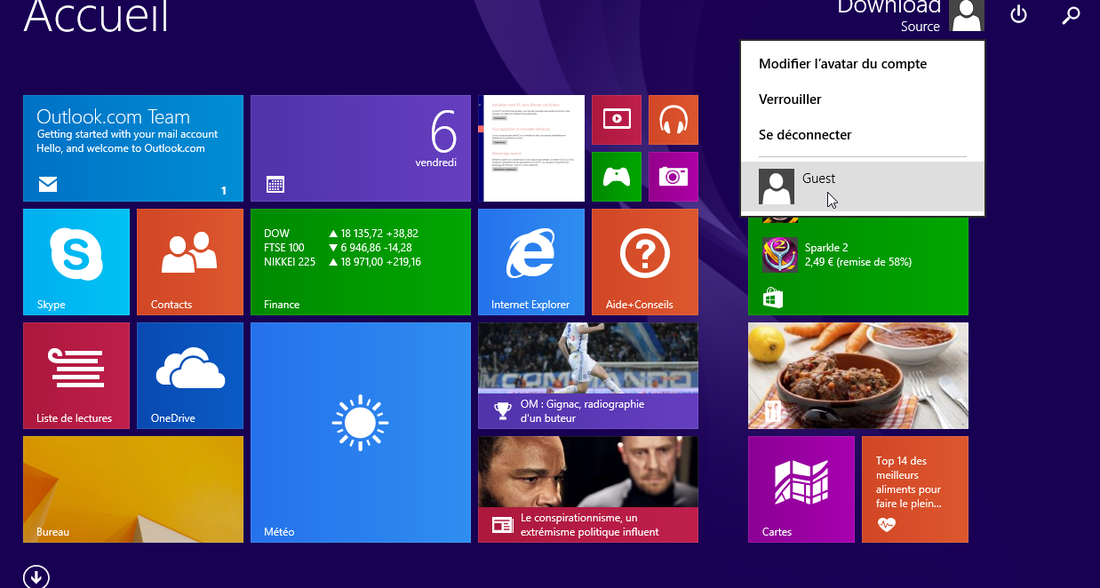This screenshot has height=588, width=1100.
Task: Open the Aide+Conseils help tile
Action: click(645, 262)
